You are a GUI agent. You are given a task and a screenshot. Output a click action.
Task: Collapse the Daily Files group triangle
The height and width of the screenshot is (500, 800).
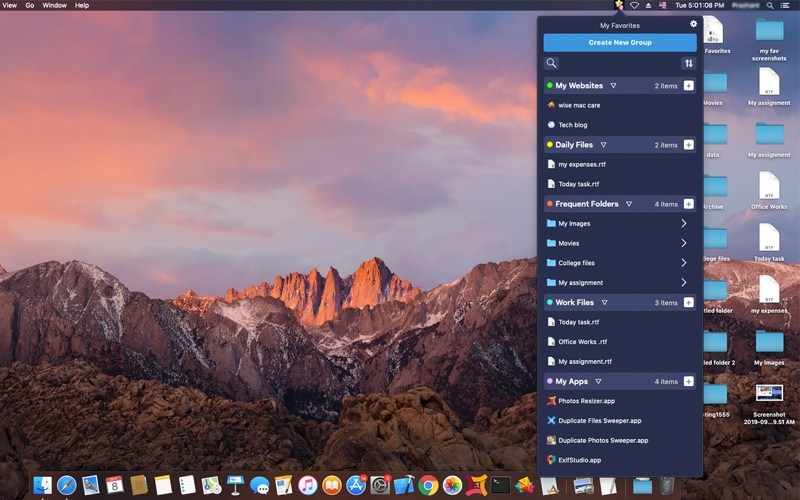tap(603, 145)
